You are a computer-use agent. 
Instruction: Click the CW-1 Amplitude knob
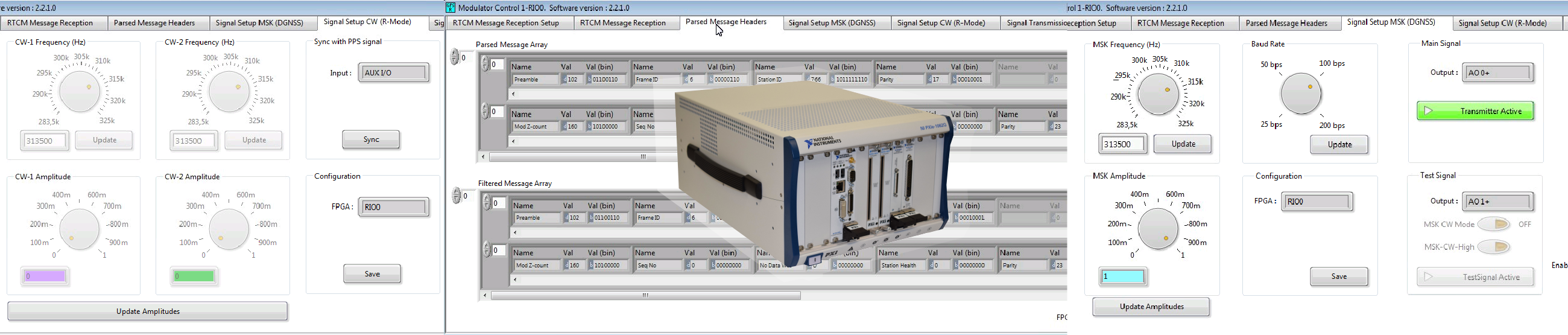point(79,229)
